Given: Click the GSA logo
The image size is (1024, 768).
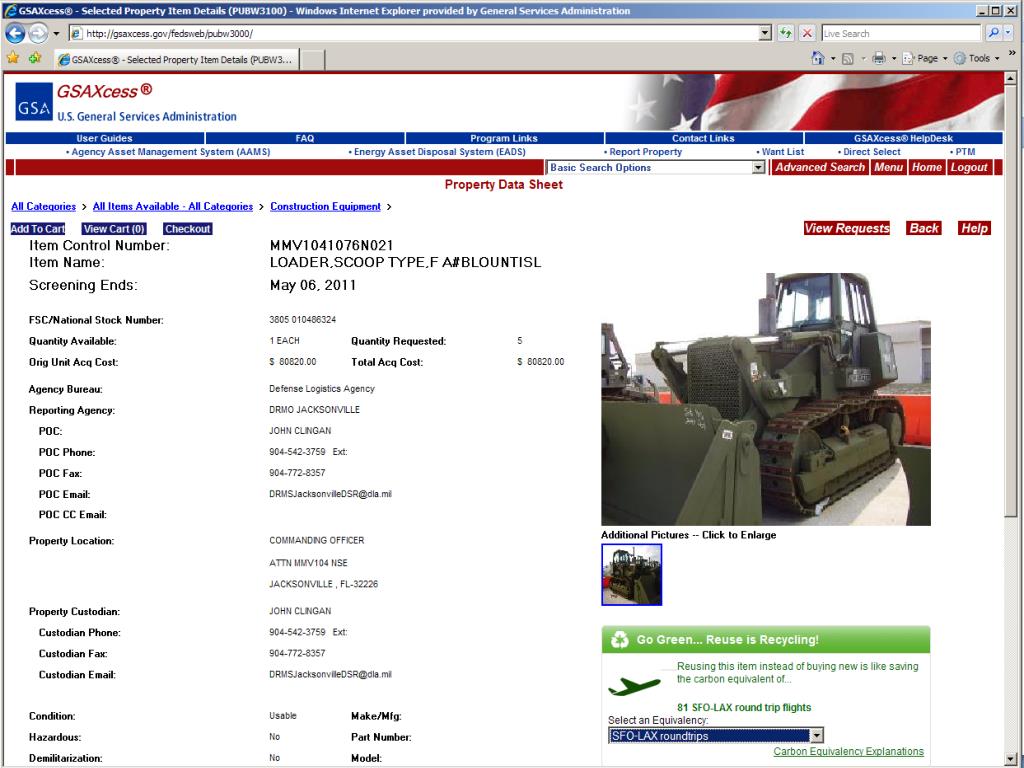Looking at the screenshot, I should tap(34, 102).
